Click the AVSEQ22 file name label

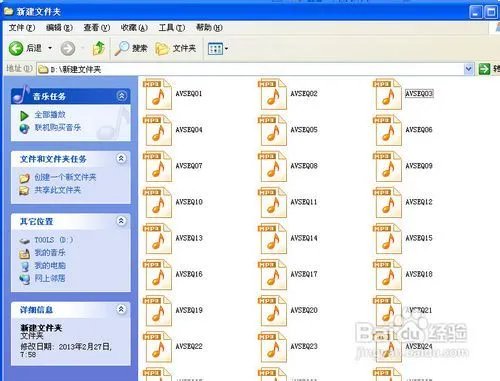[x=189, y=346]
